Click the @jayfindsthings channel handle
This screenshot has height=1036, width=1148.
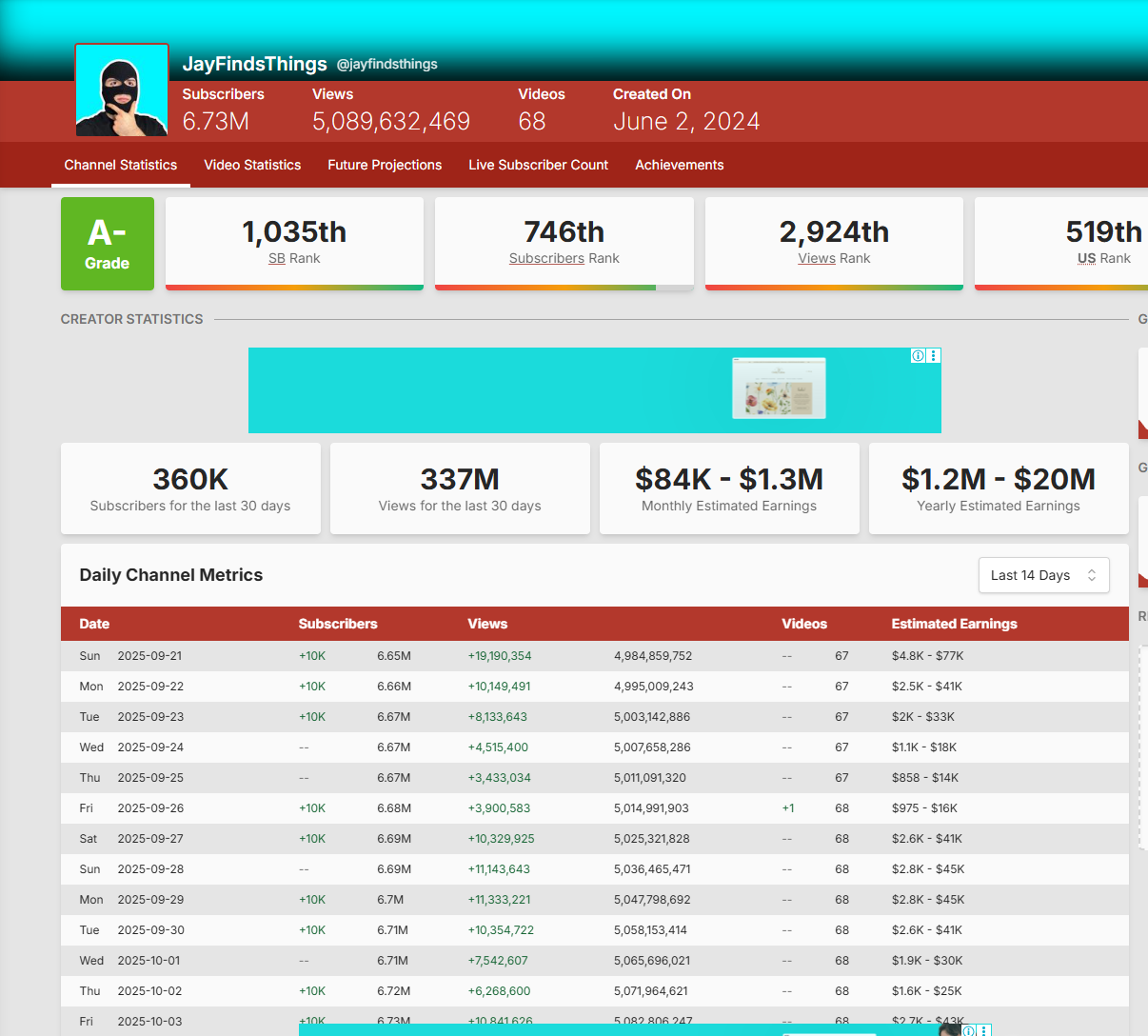coord(386,64)
